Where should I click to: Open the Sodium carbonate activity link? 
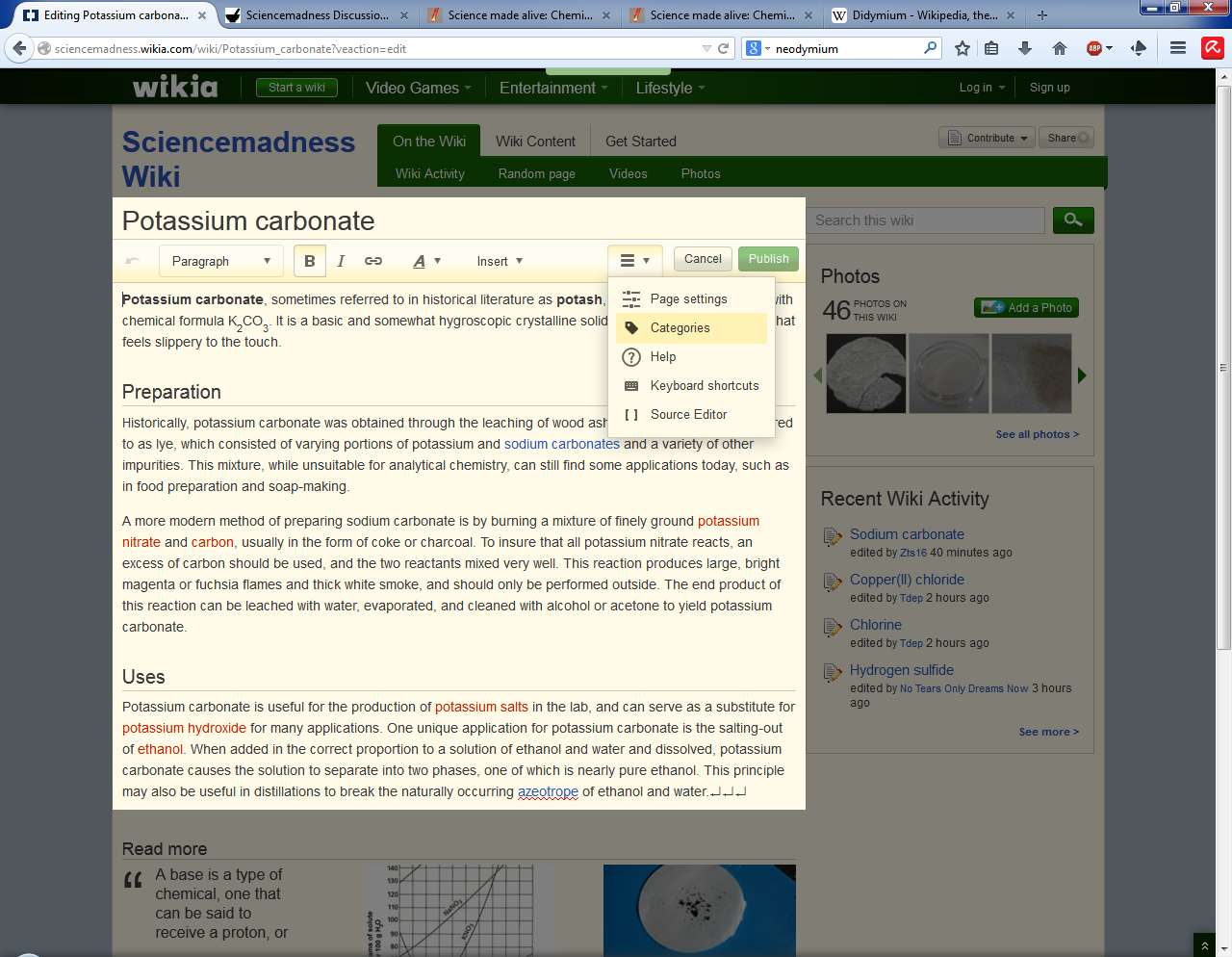point(907,534)
